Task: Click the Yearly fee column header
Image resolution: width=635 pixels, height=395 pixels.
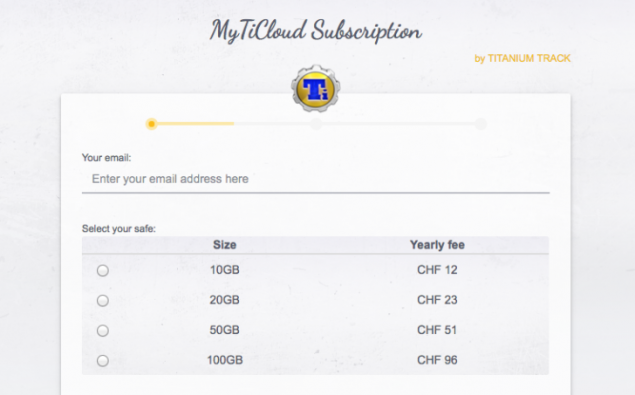Action: coord(437,245)
